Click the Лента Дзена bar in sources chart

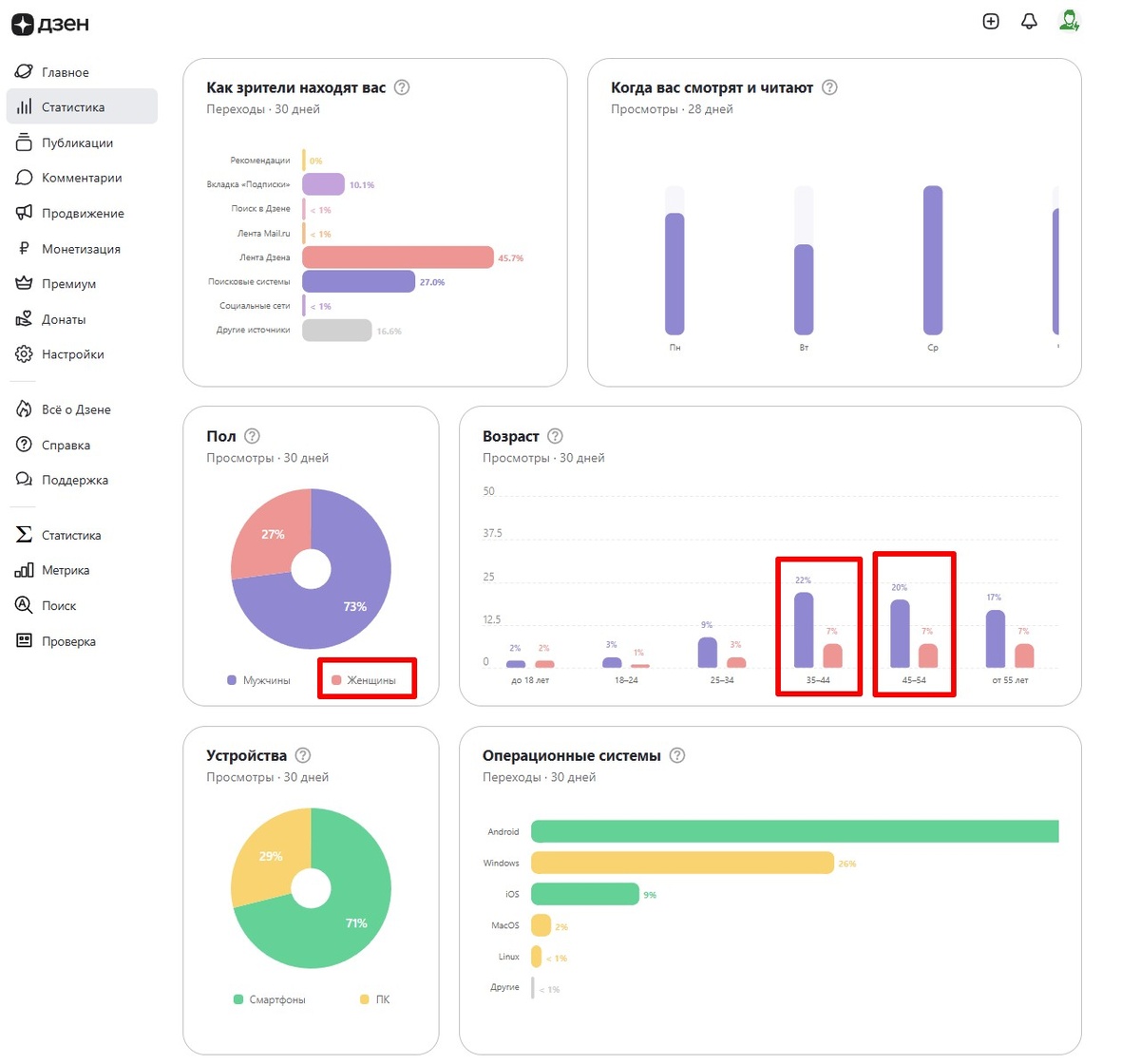pos(398,257)
